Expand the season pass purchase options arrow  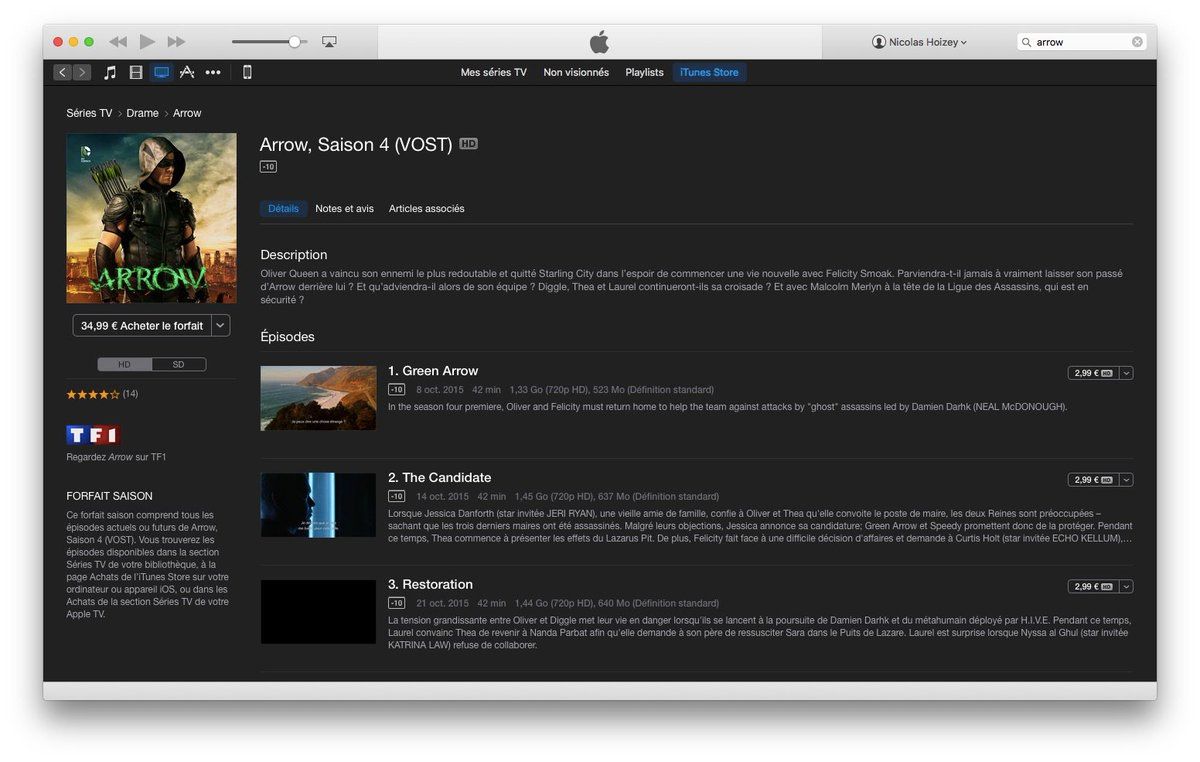[x=221, y=325]
